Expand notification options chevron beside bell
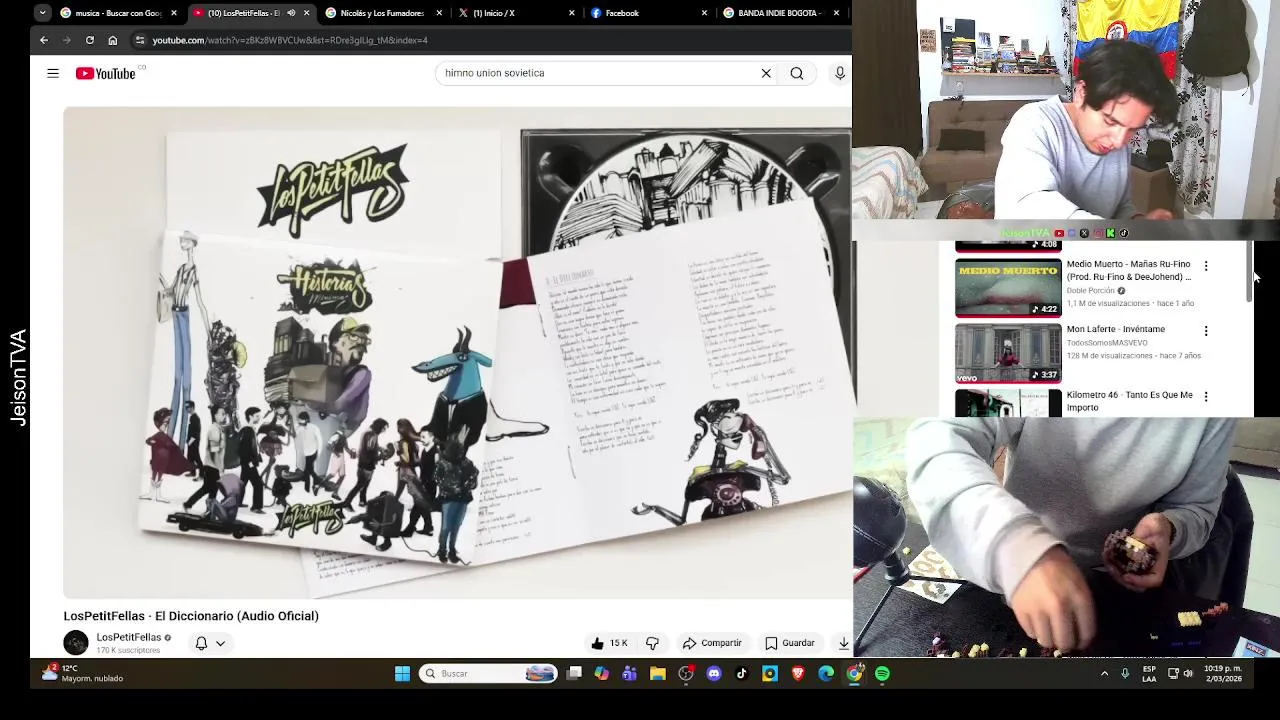Image resolution: width=1280 pixels, height=720 pixels. (x=220, y=644)
